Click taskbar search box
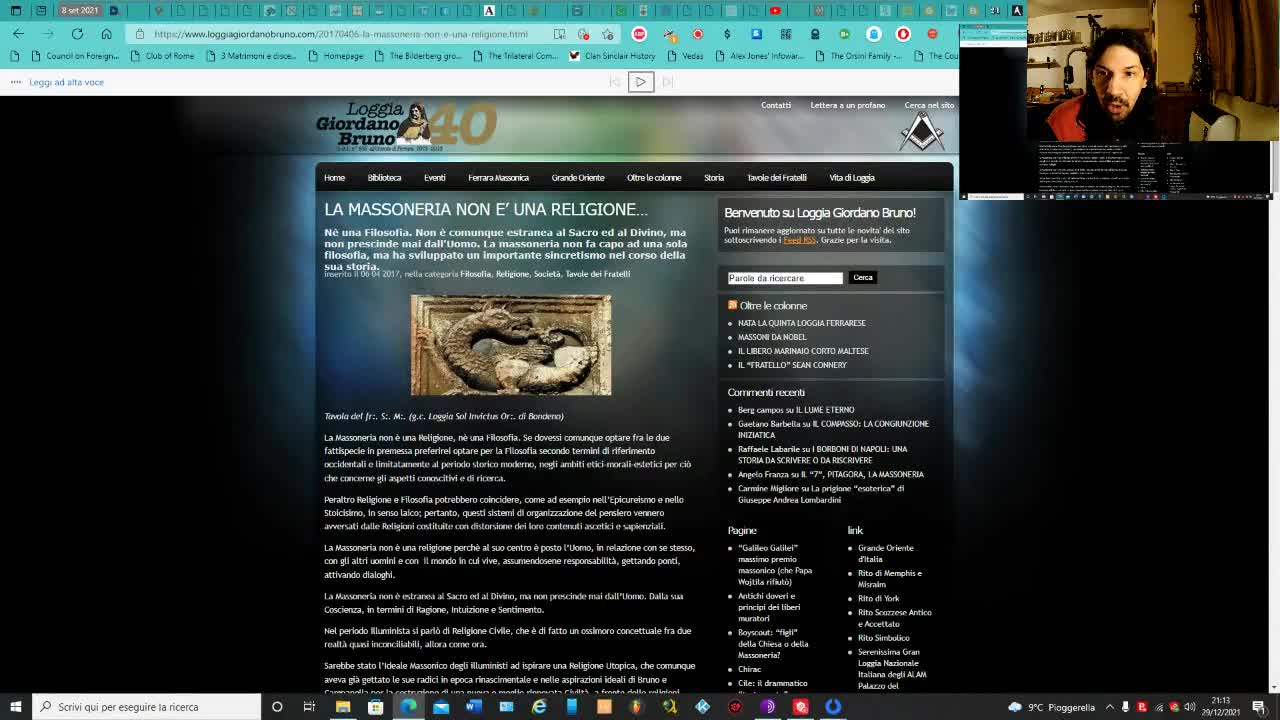 click(x=147, y=707)
